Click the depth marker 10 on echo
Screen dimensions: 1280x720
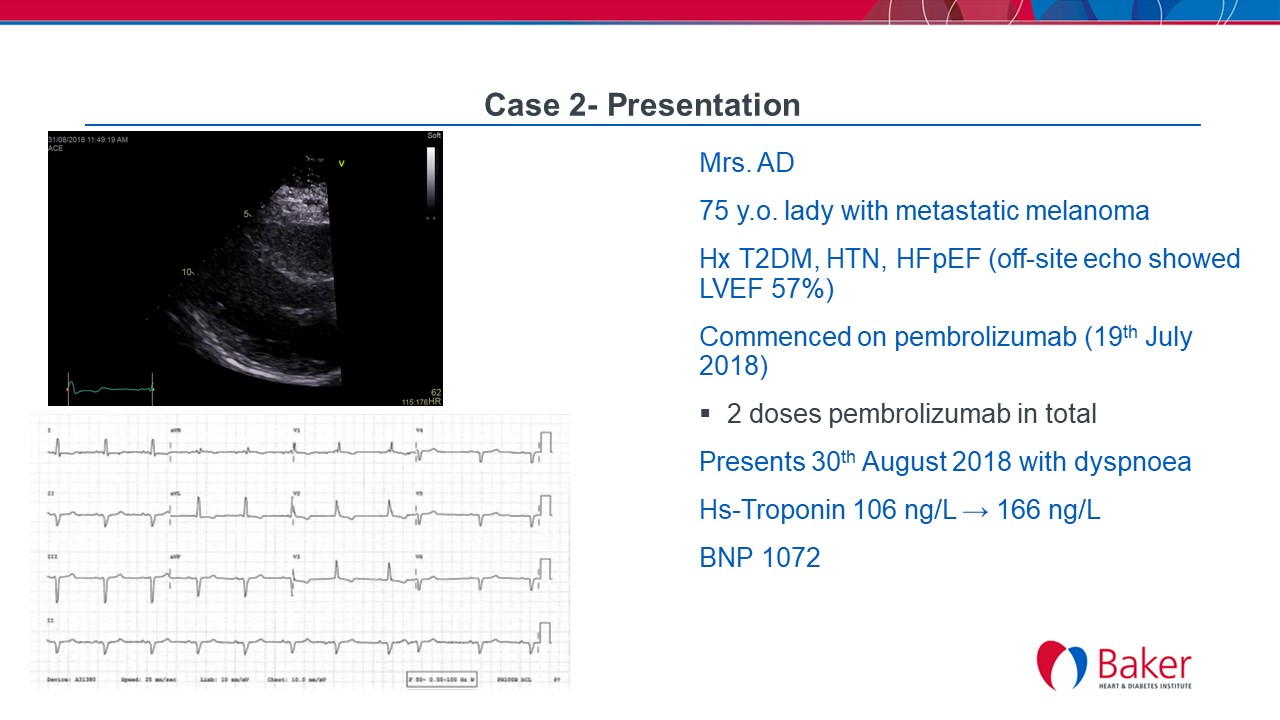[187, 272]
